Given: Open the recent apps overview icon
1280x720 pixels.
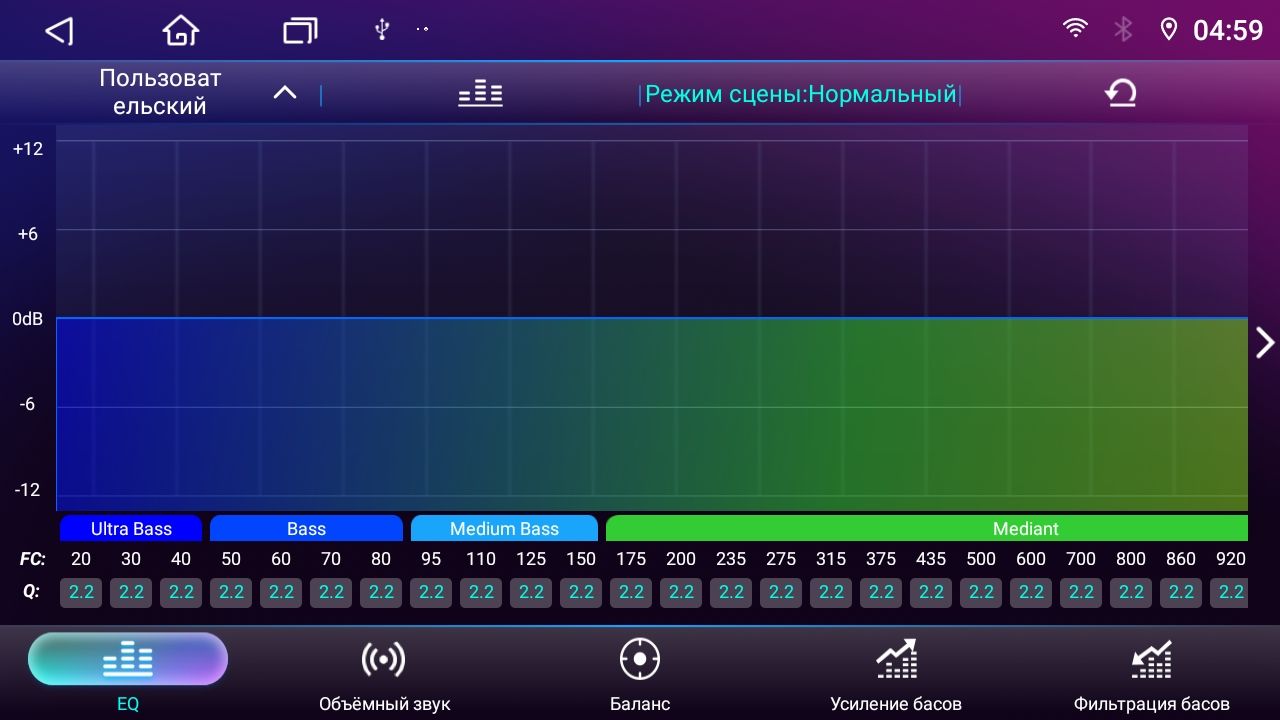Looking at the screenshot, I should (x=299, y=31).
